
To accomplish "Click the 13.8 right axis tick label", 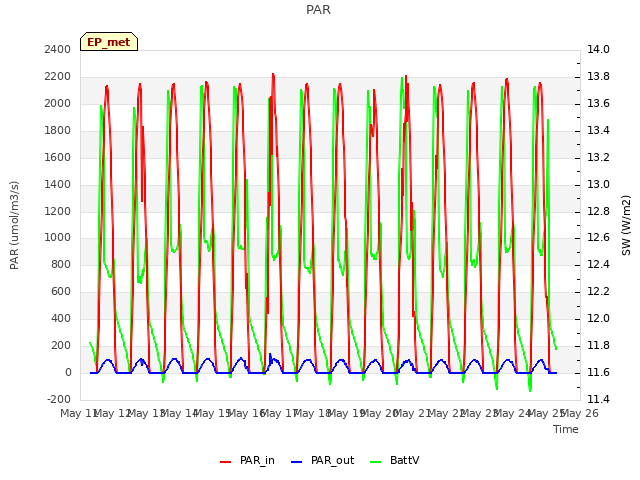I will pyautogui.click(x=598, y=76).
